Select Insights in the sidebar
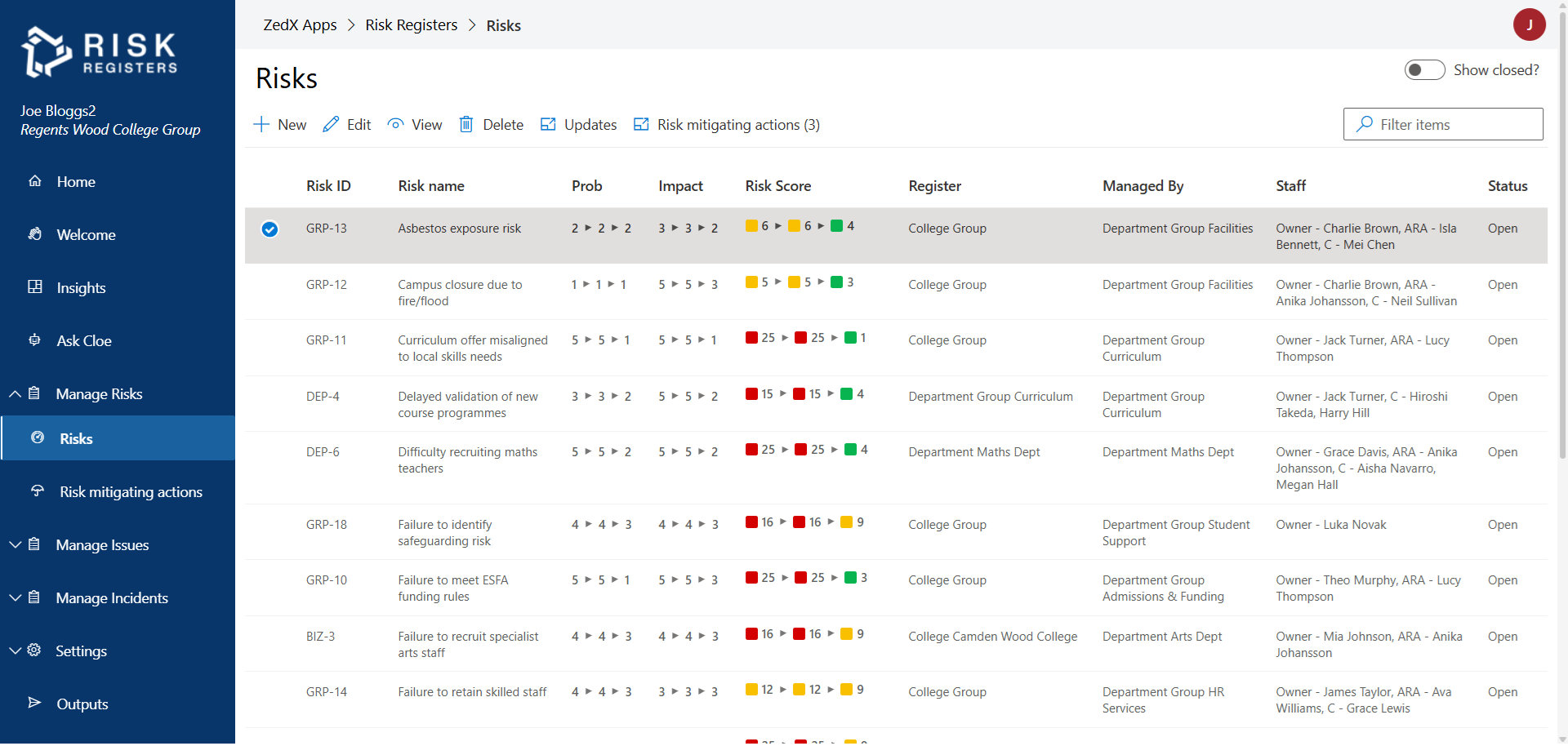 (x=81, y=288)
